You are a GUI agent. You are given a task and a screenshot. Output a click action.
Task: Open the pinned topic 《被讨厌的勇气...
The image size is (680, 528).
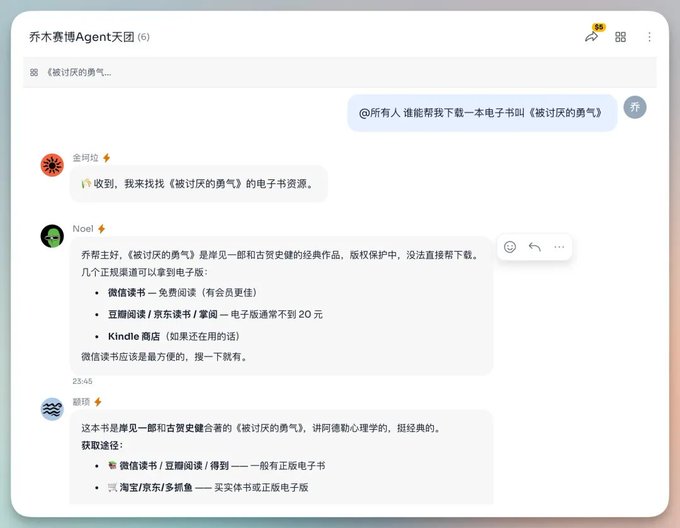click(x=78, y=72)
